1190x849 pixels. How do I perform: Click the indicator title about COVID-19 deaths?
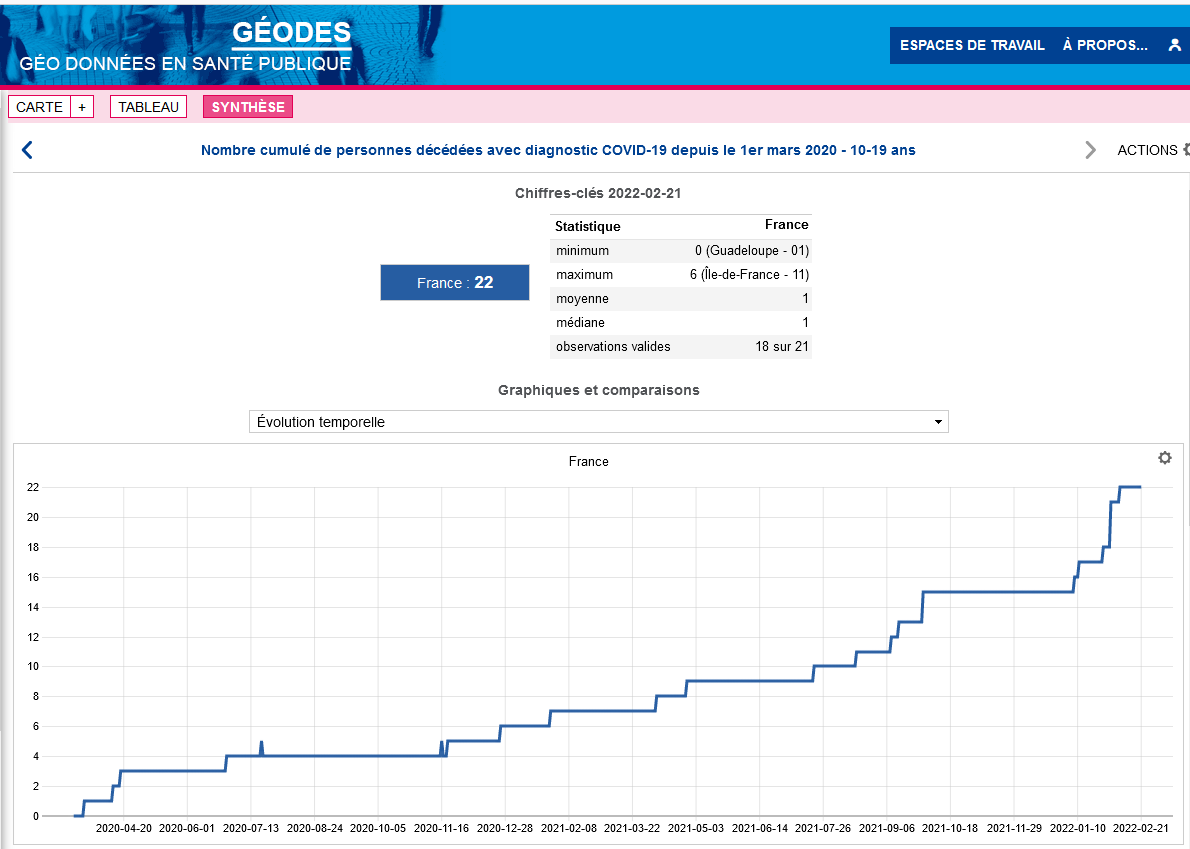[x=558, y=150]
